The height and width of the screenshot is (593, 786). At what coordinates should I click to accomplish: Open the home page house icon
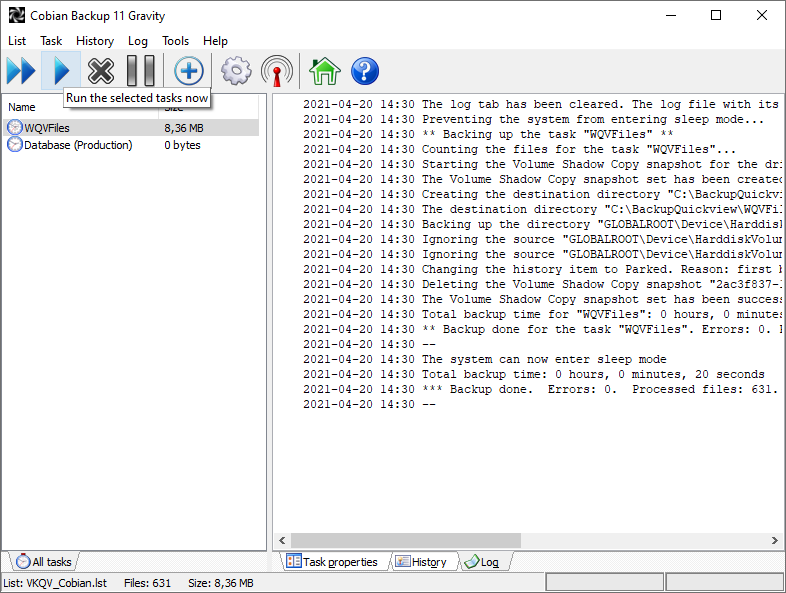pyautogui.click(x=324, y=71)
